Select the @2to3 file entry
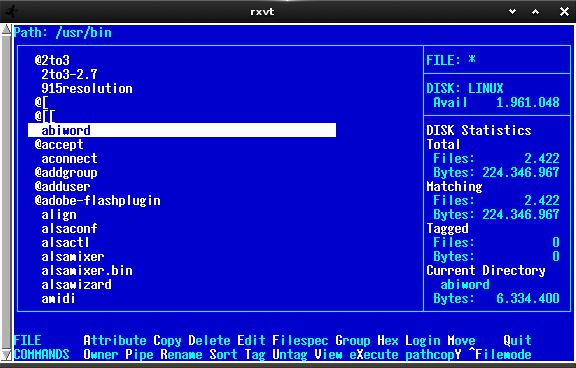The width and height of the screenshot is (576, 368). [52, 60]
